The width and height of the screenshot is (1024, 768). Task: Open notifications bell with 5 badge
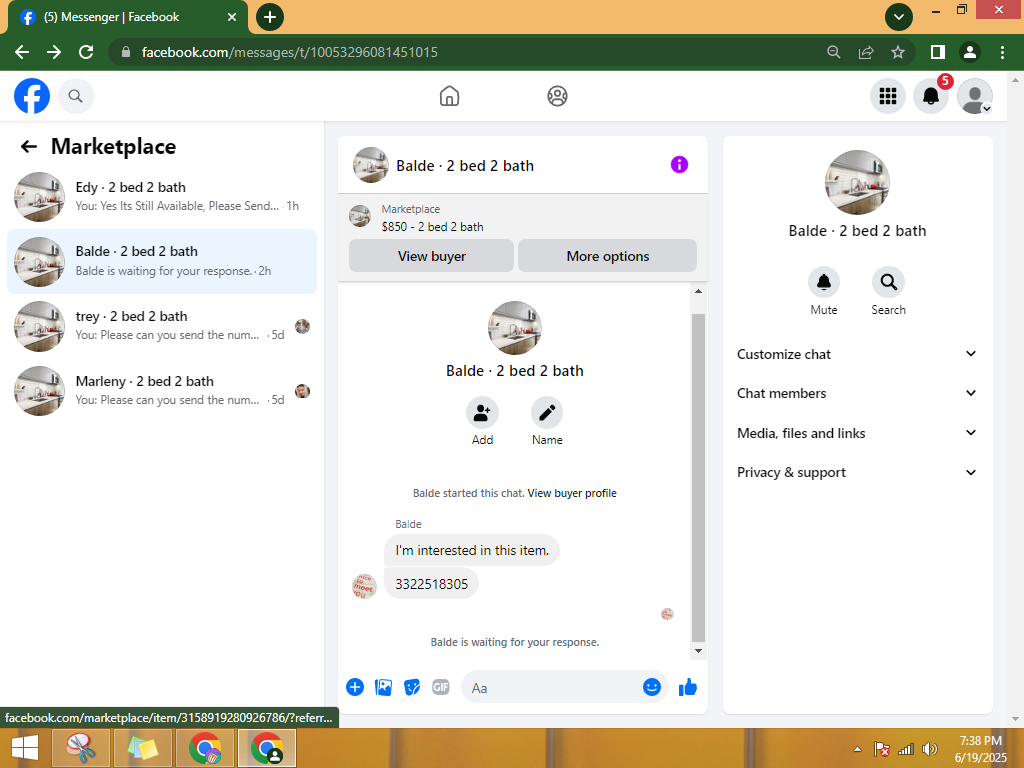click(x=931, y=96)
